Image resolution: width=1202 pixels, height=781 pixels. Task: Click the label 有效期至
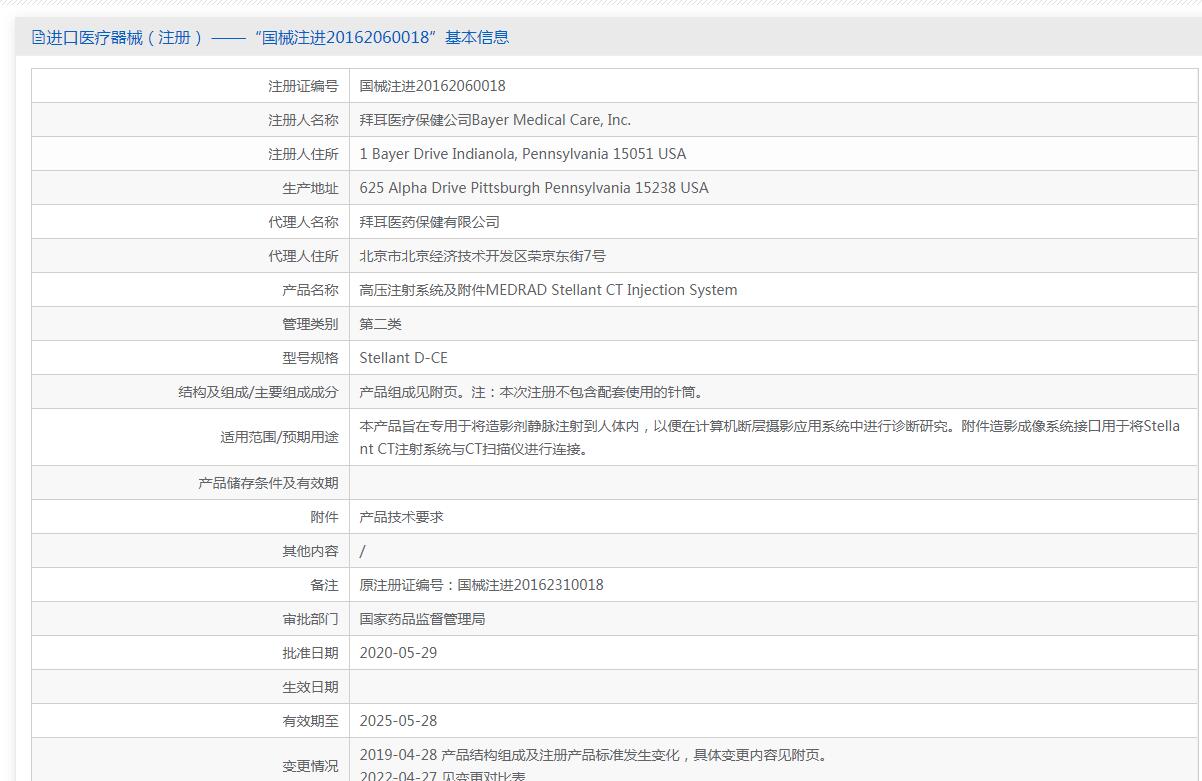(310, 721)
